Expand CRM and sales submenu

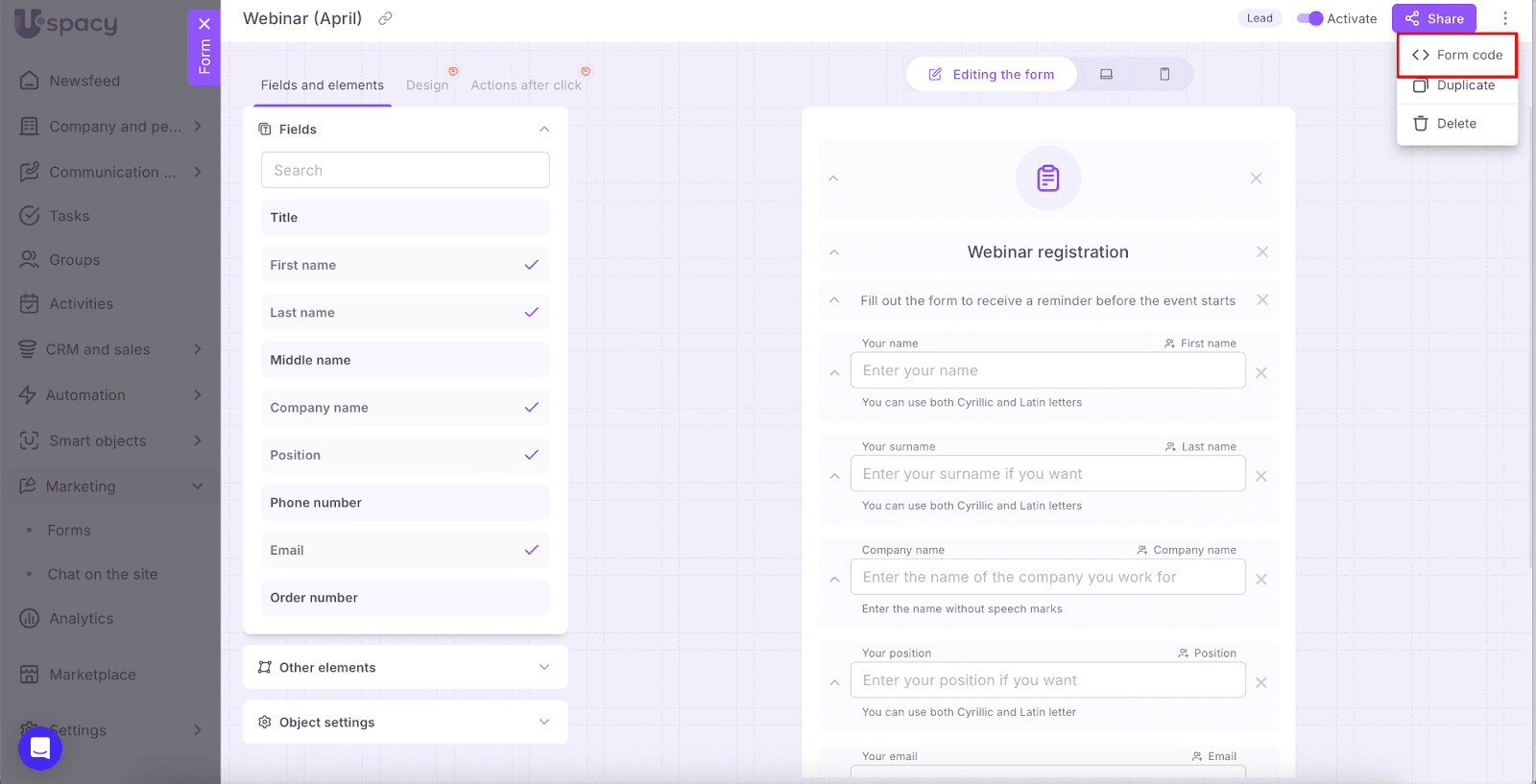pos(198,349)
